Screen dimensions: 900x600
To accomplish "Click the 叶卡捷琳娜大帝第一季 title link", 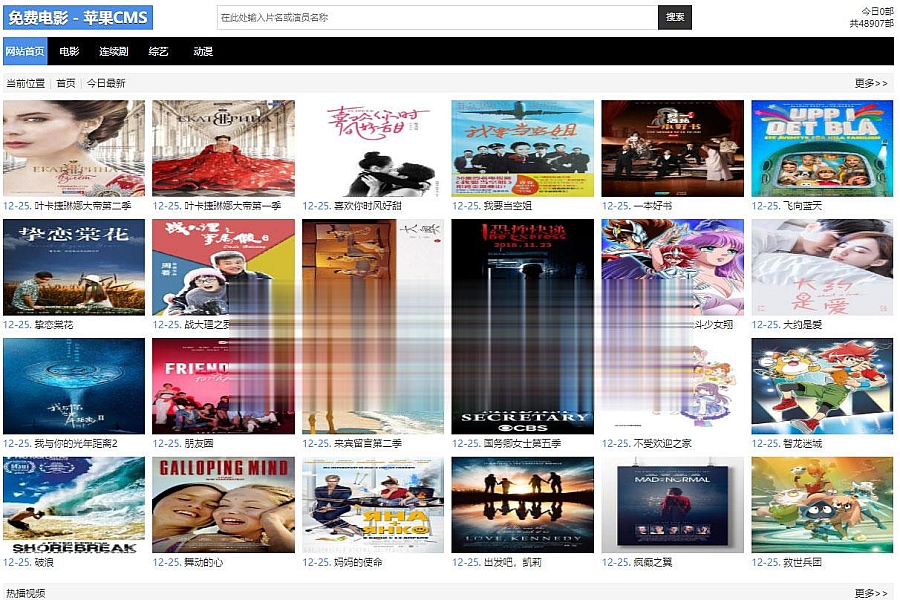I will click(x=232, y=206).
